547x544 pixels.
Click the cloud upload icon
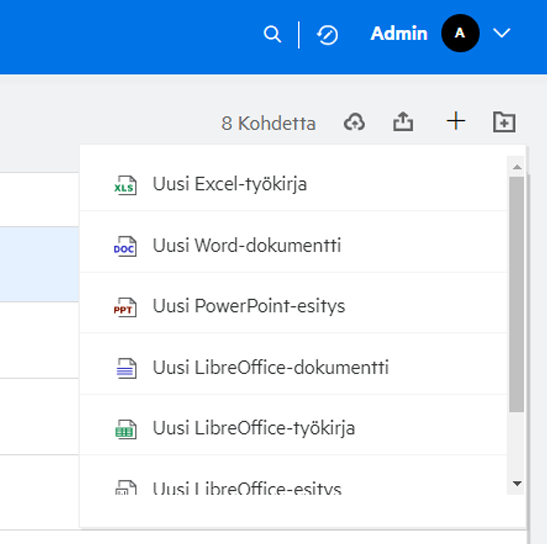[354, 122]
